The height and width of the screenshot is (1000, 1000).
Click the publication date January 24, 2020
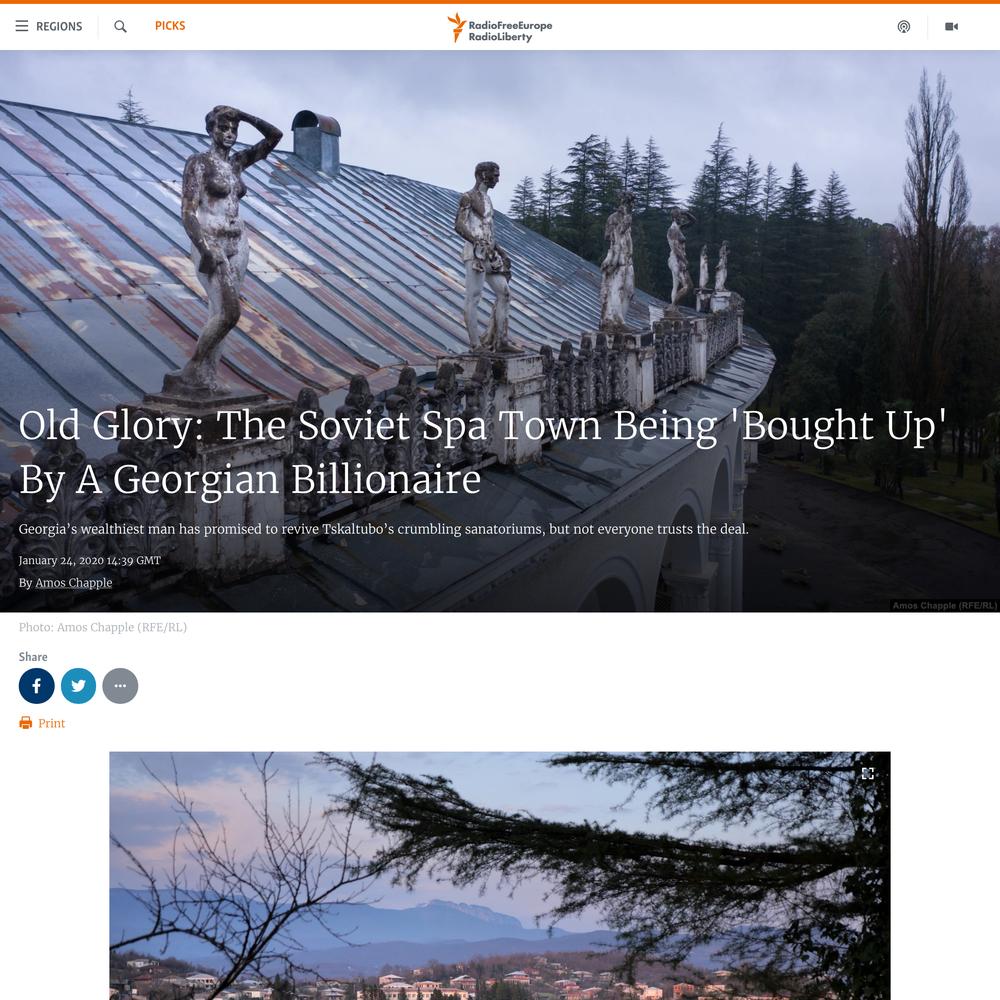(x=89, y=560)
